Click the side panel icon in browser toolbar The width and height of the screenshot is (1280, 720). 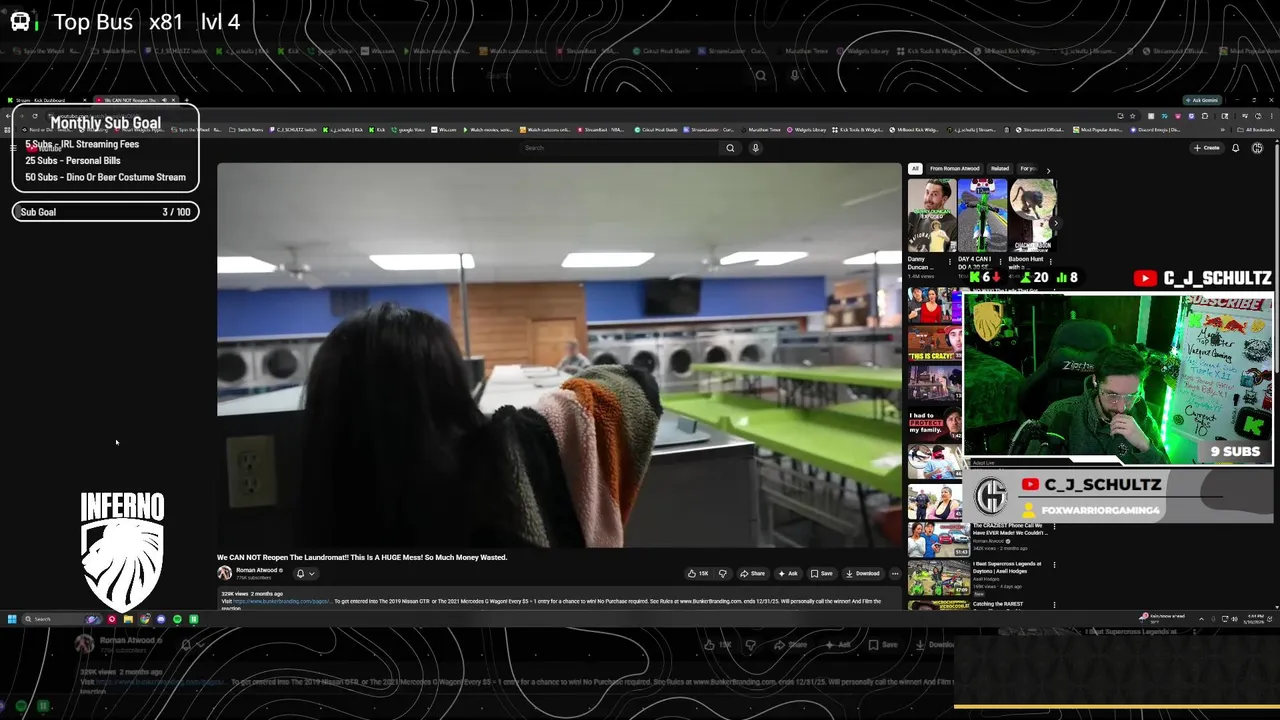1225,116
